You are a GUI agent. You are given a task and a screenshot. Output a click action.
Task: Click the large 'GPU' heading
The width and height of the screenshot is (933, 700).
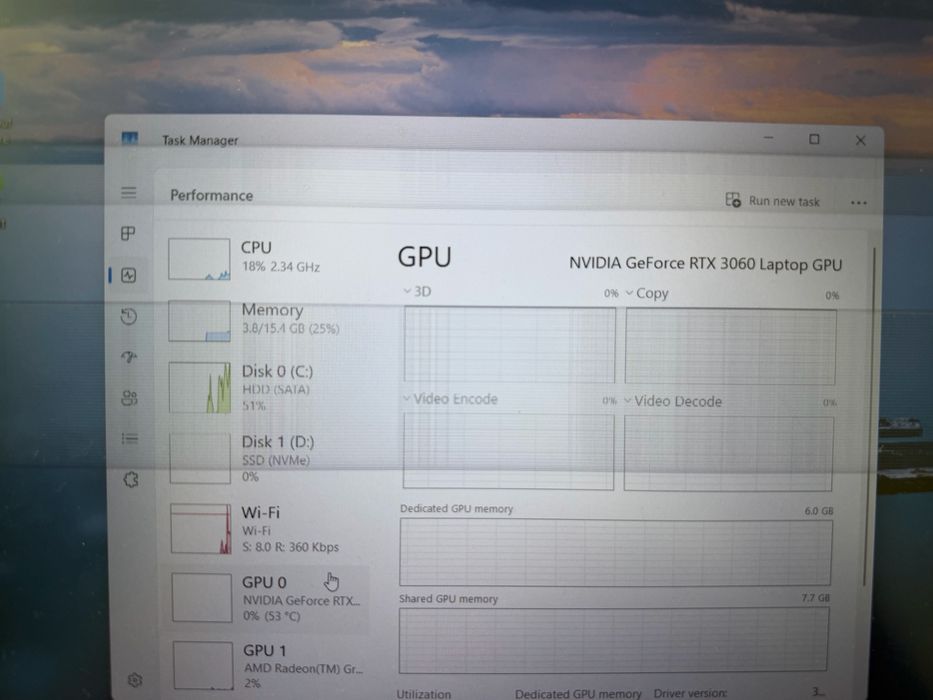pos(424,257)
